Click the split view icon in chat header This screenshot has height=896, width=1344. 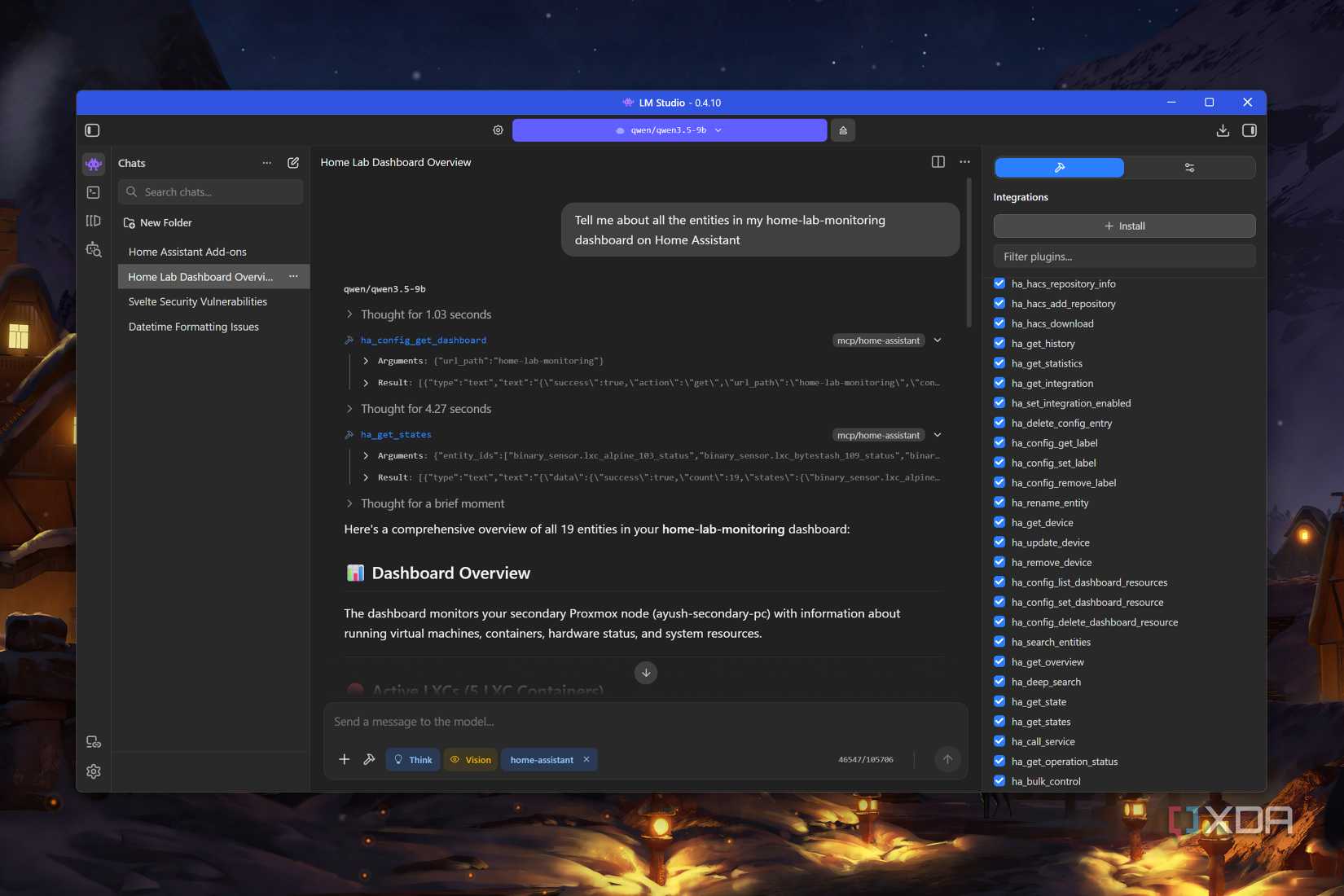(x=938, y=162)
